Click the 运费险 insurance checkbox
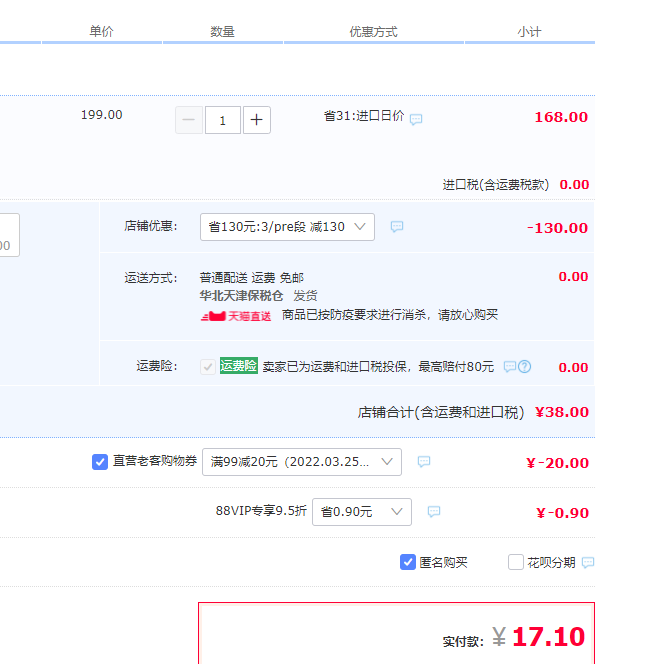 click(208, 367)
